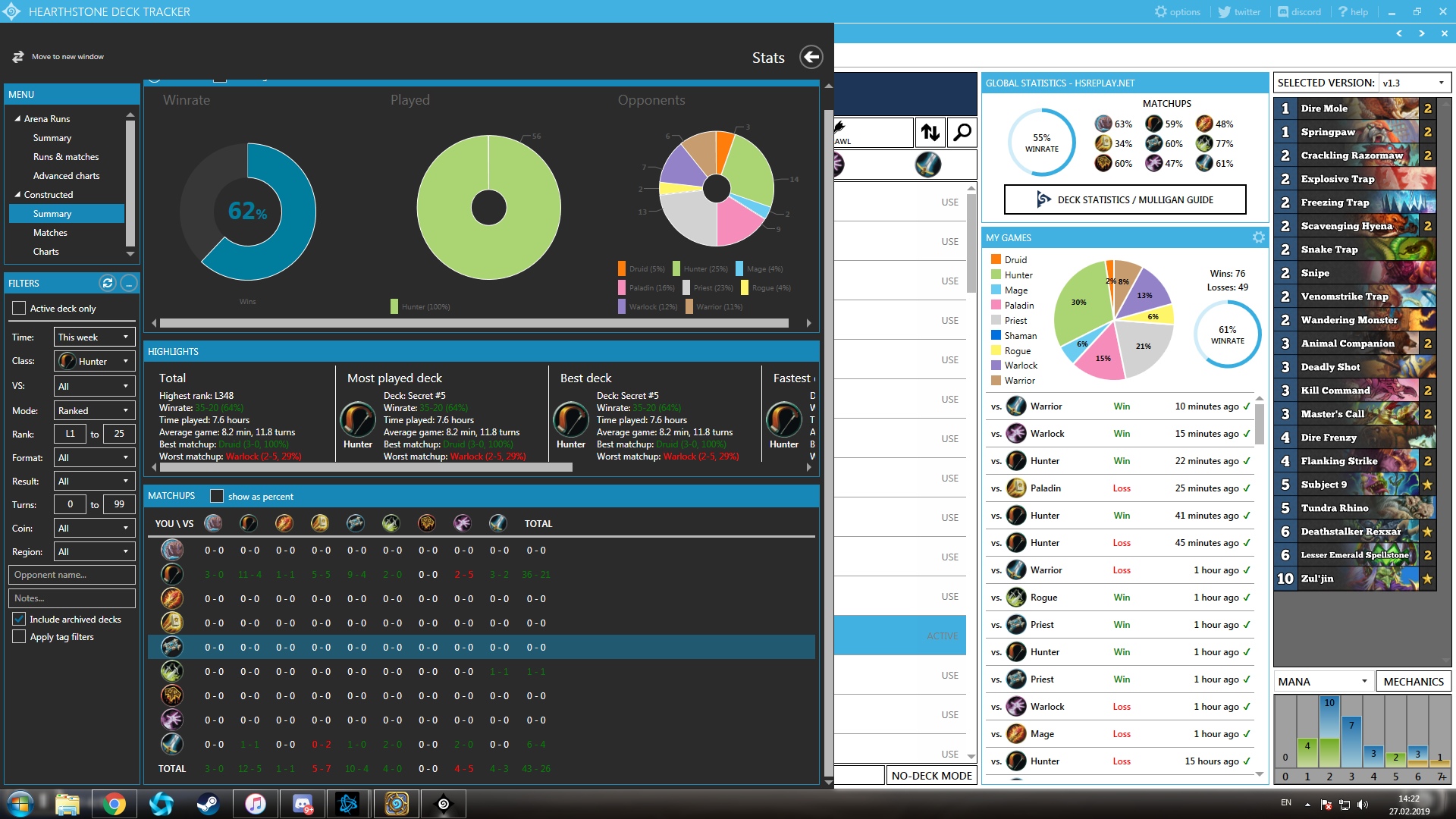Screen dimensions: 1456x819
Task: Click the MECHANICS button
Action: [1413, 681]
